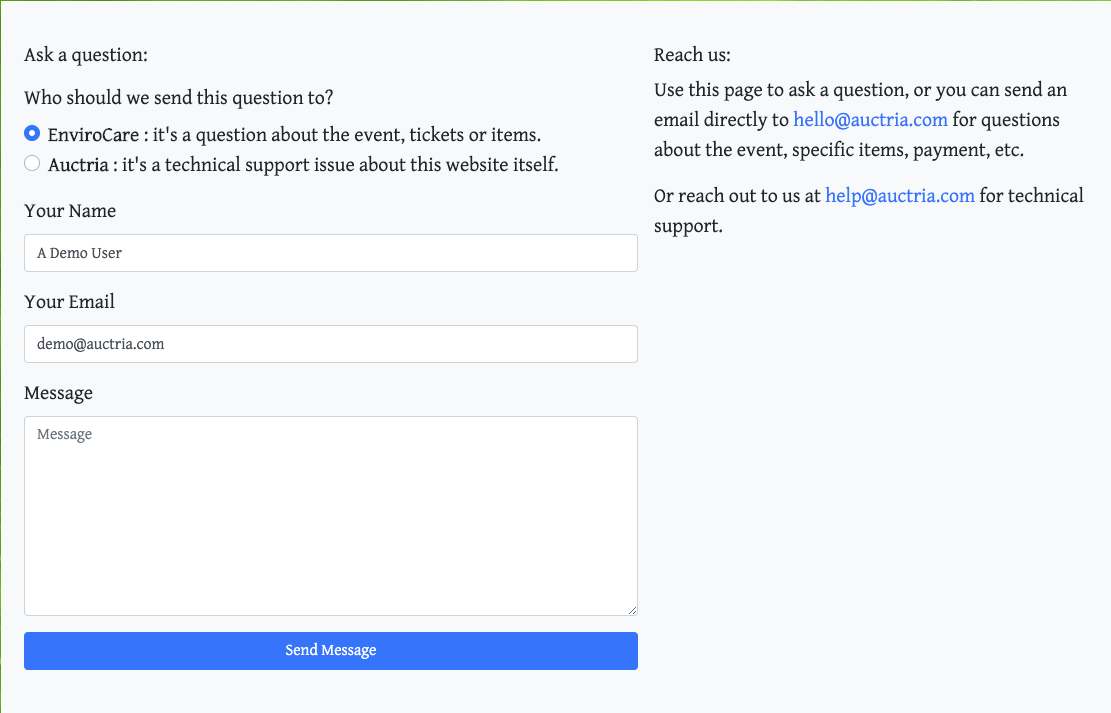The height and width of the screenshot is (713, 1111).
Task: Click "Who should we send this question to?" text
Action: click(x=179, y=98)
